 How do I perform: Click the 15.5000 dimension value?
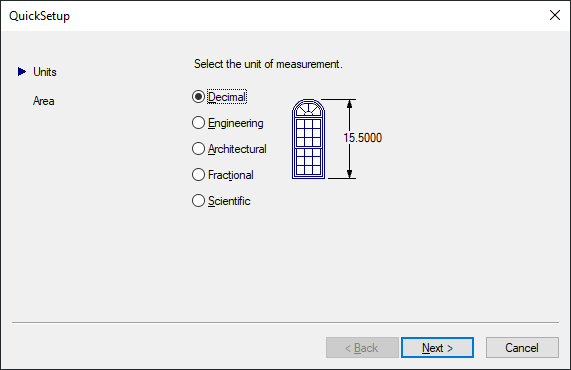point(362,138)
